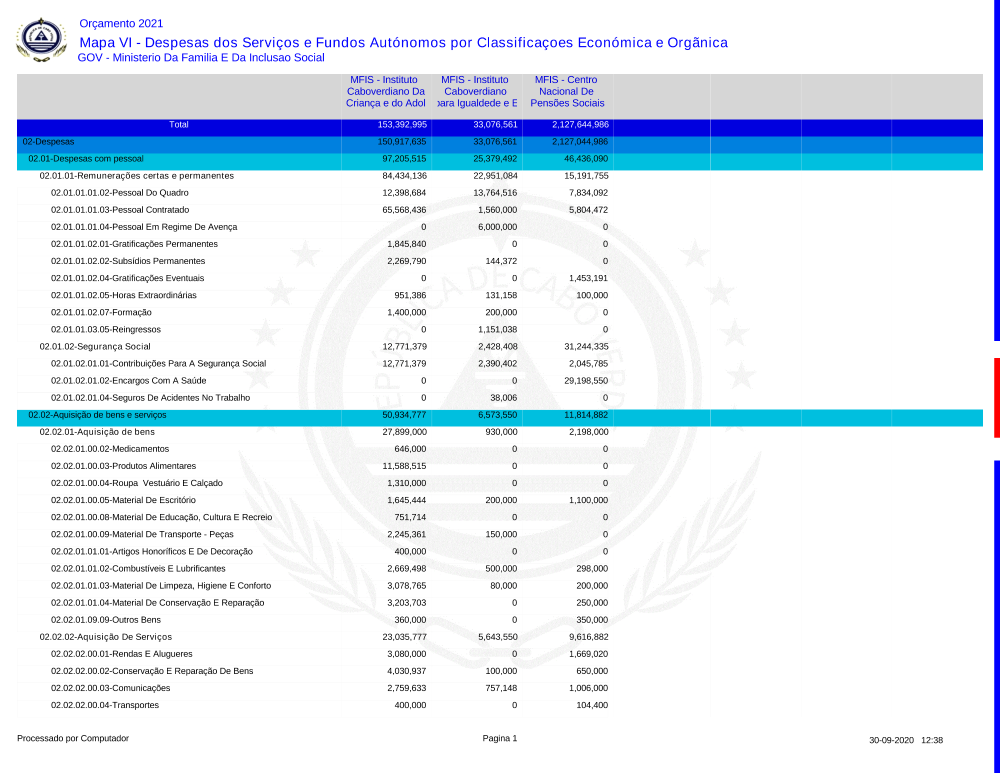
Task: Select the "Comunicações" line item
Action: 110,688
